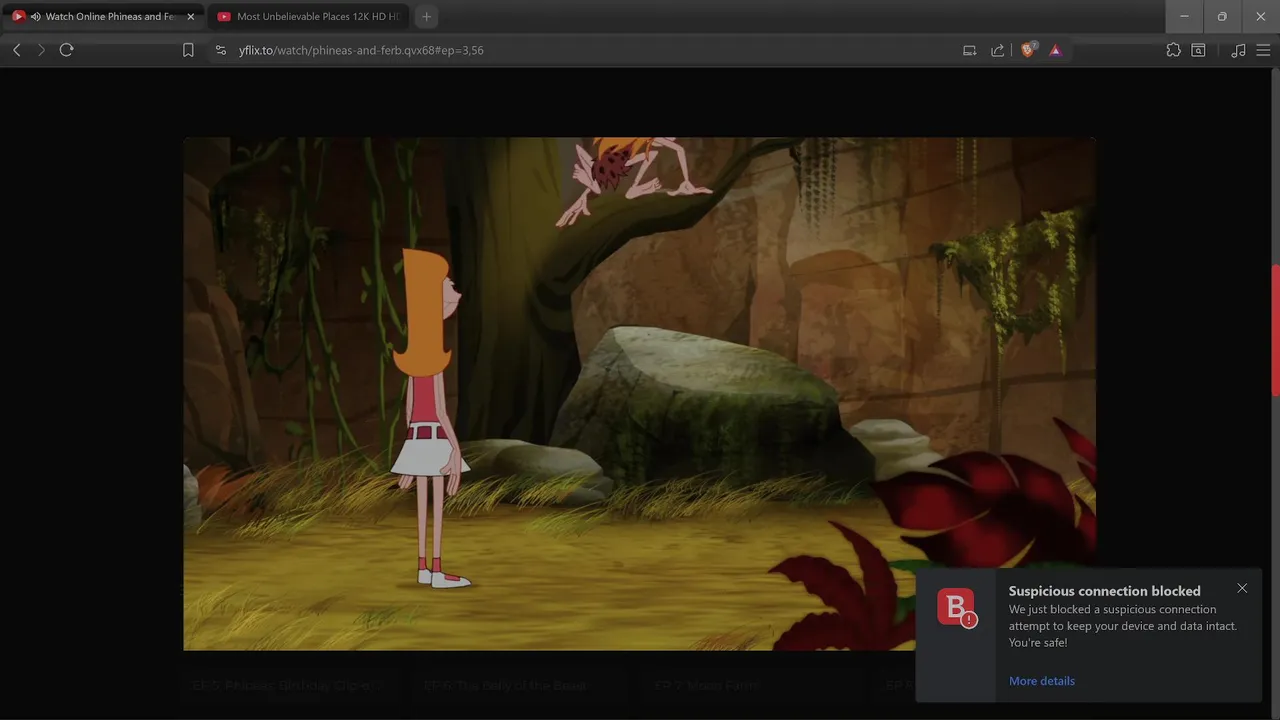Close the Brave browser window
The height and width of the screenshot is (720, 1280).
coord(1261,17)
